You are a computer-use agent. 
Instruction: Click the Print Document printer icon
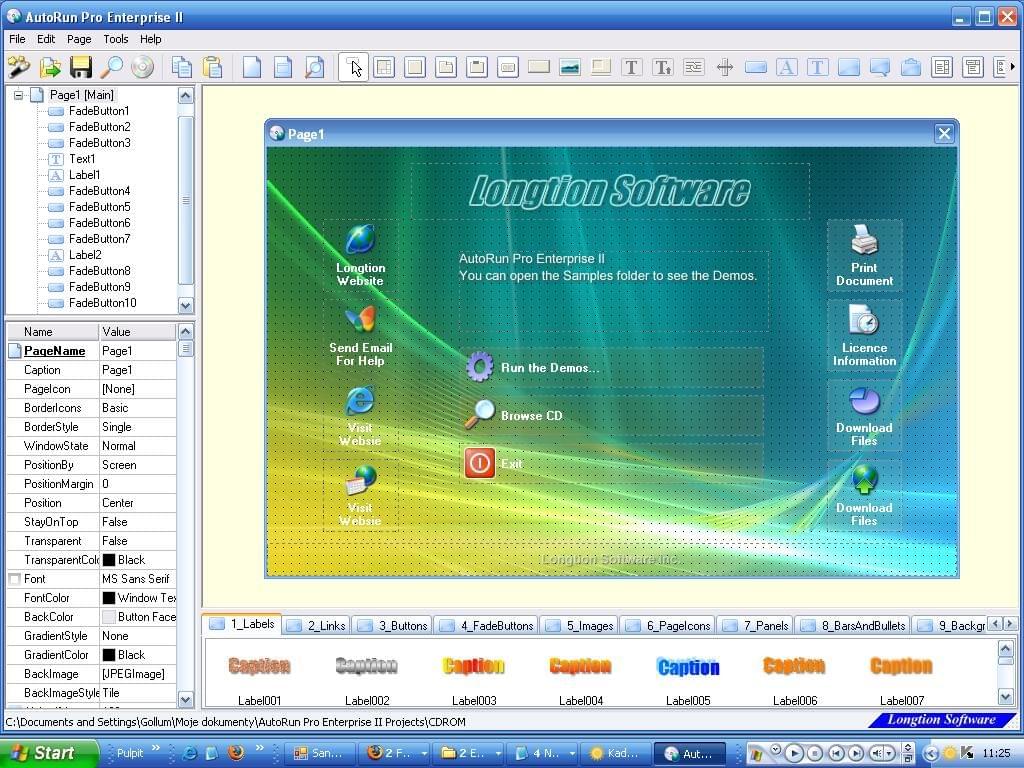[x=864, y=240]
